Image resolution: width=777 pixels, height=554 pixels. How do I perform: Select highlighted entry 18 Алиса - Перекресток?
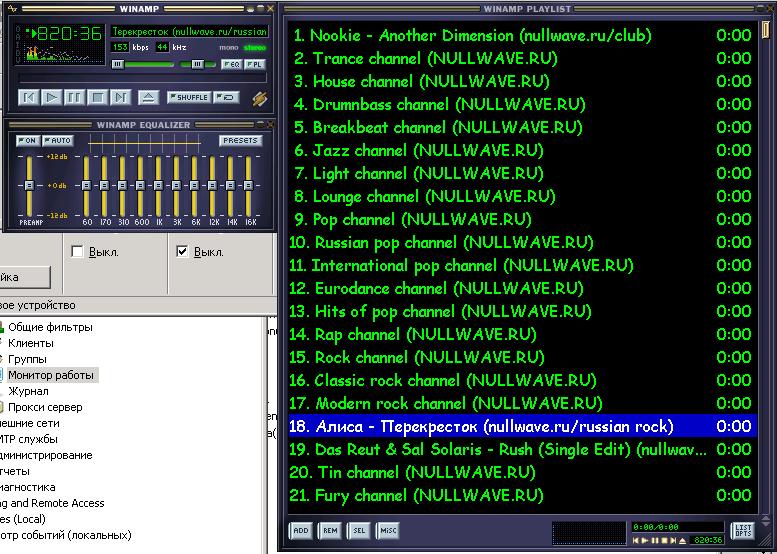[x=523, y=426]
